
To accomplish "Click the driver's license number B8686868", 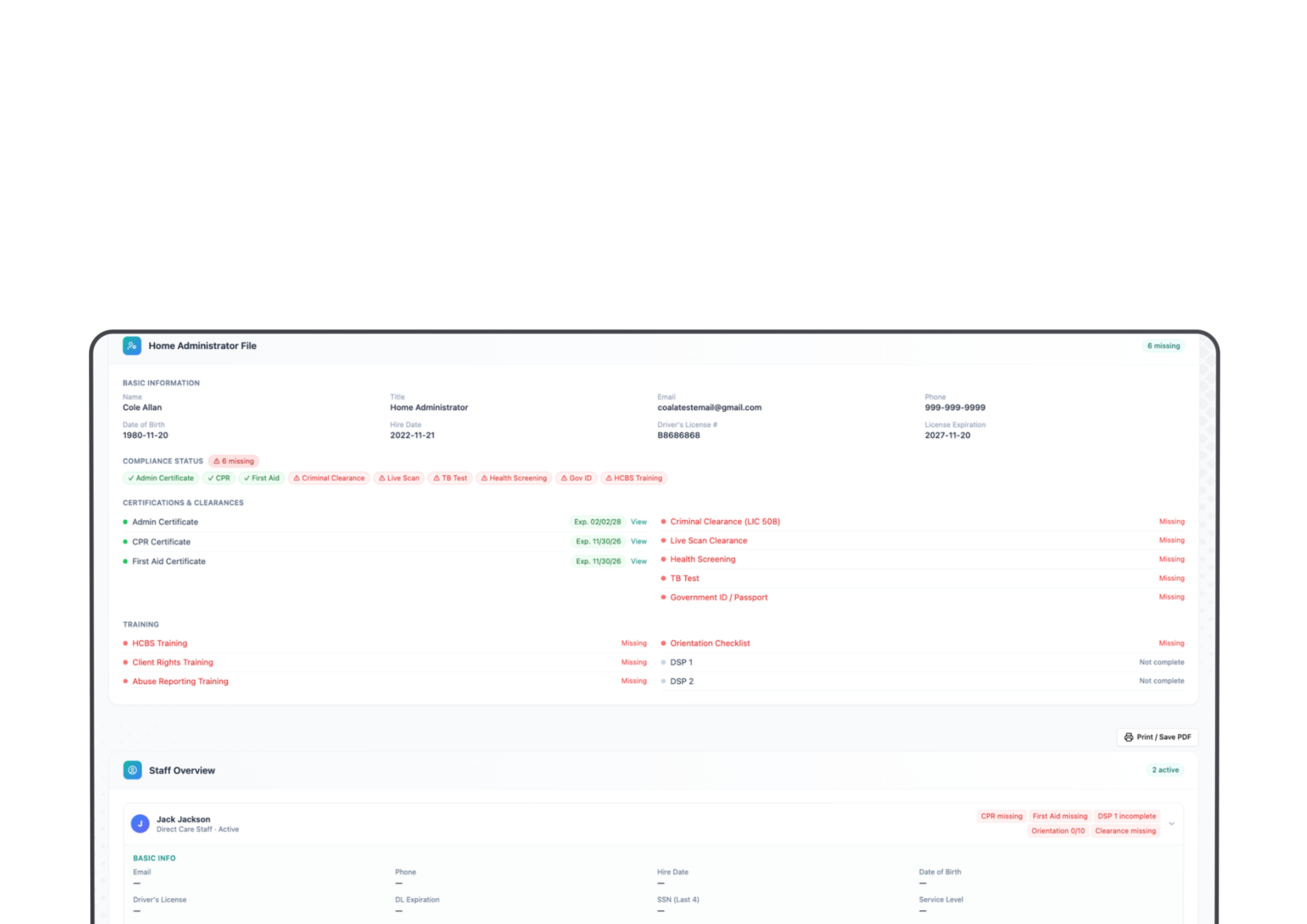I will [679, 435].
